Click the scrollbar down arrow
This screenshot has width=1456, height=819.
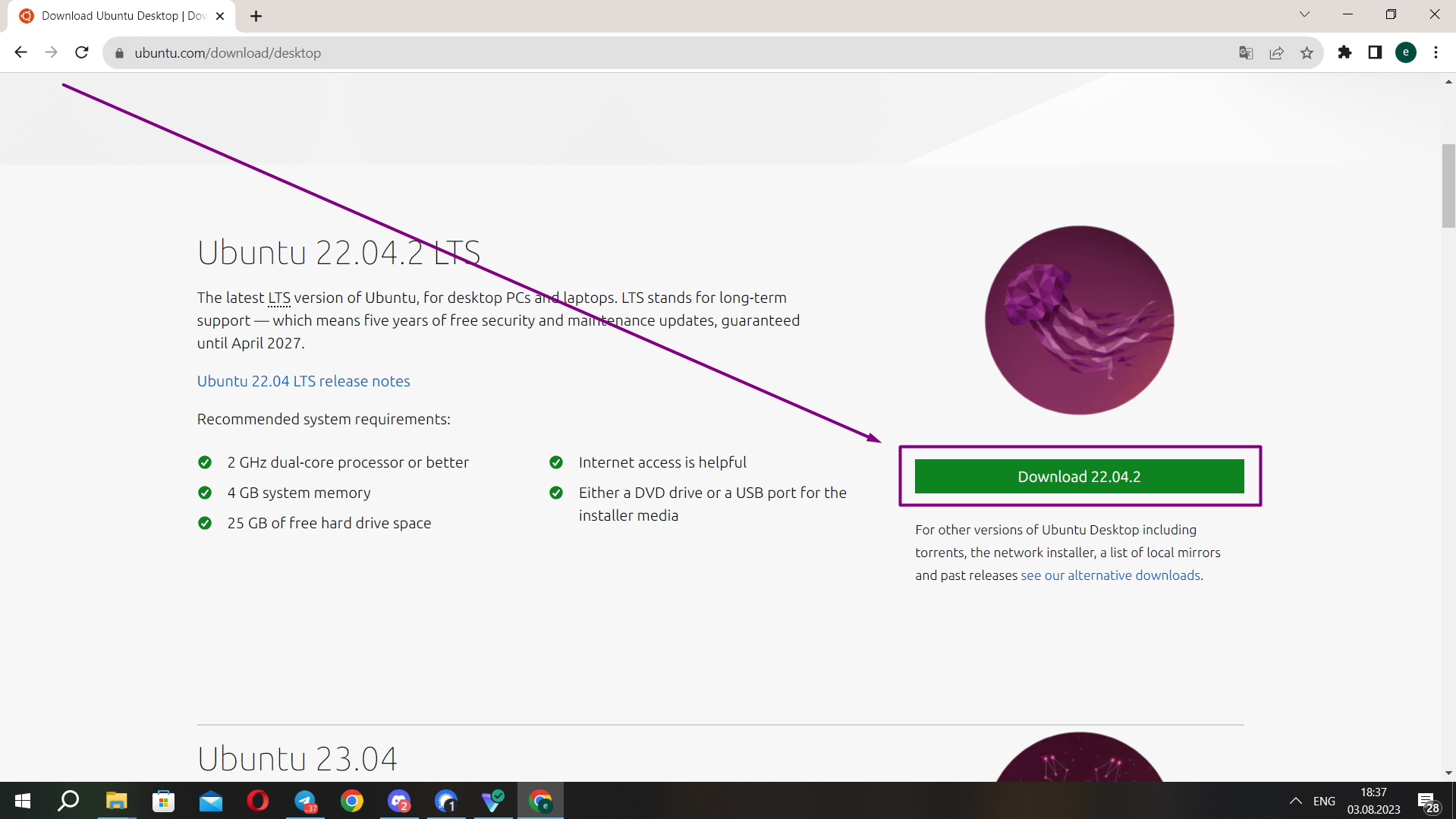point(1448,773)
